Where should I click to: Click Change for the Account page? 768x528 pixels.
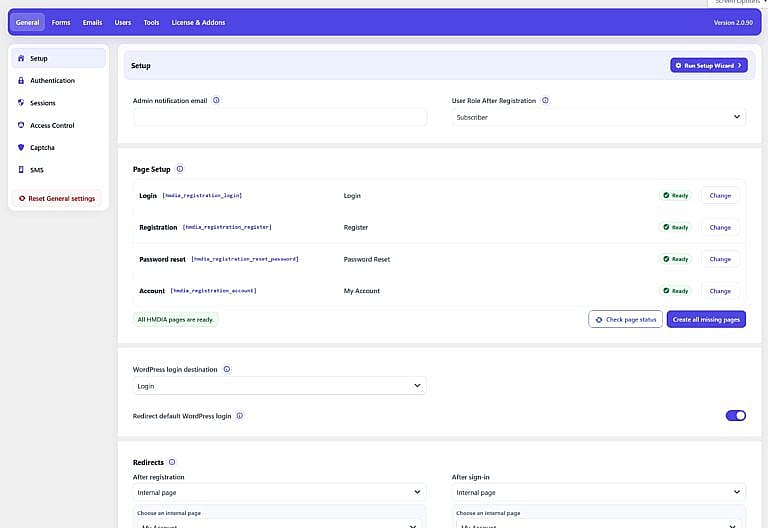(720, 291)
